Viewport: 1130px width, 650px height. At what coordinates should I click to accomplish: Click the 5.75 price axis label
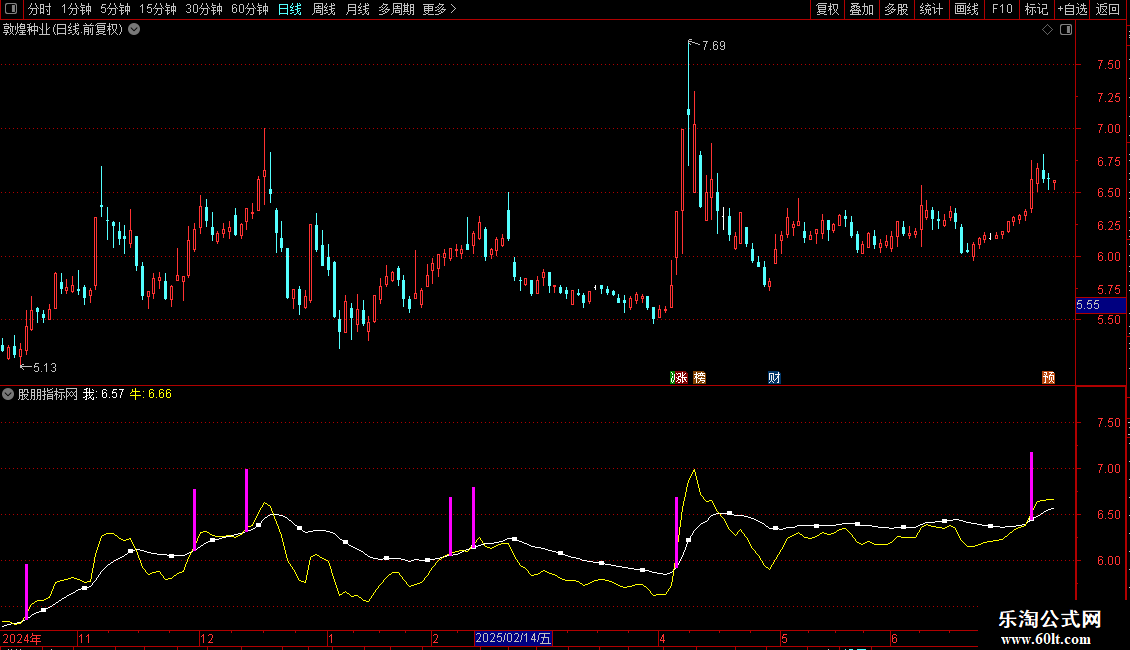[1108, 290]
